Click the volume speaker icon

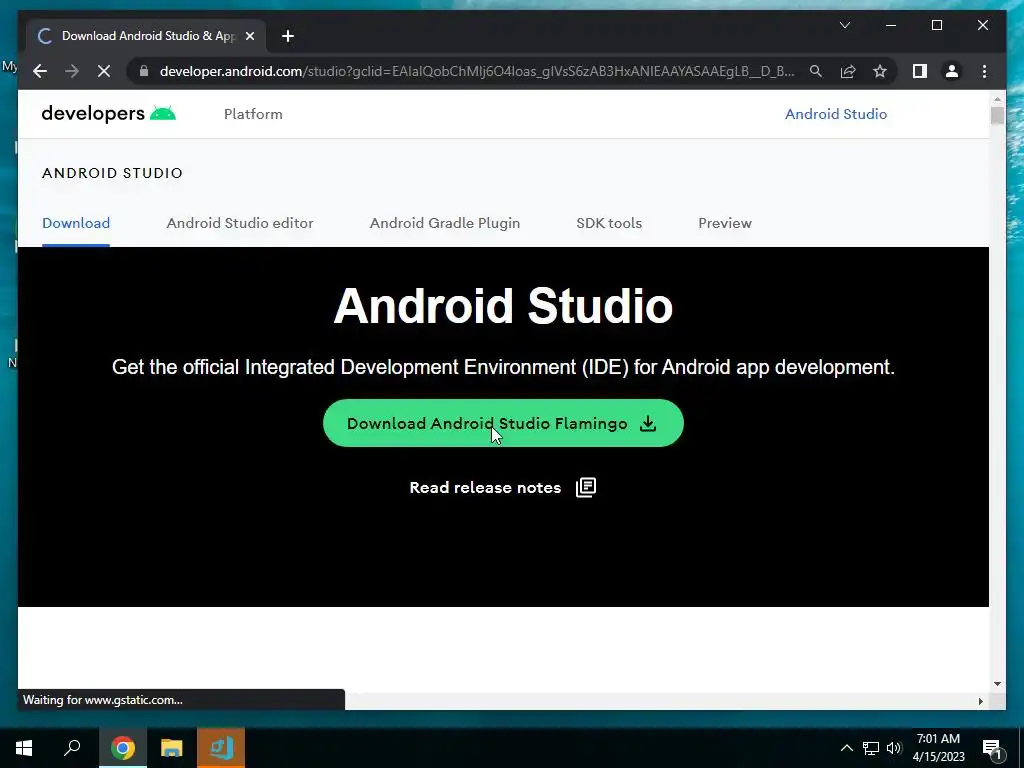point(894,748)
